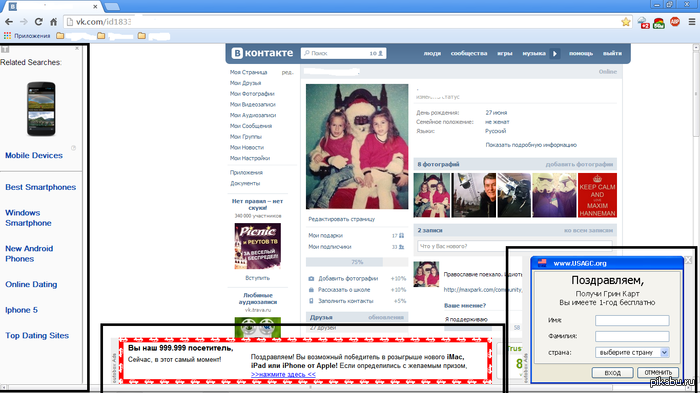This screenshot has width=700, height=393.
Task: Click the Имя field in popup
Action: click(x=632, y=320)
